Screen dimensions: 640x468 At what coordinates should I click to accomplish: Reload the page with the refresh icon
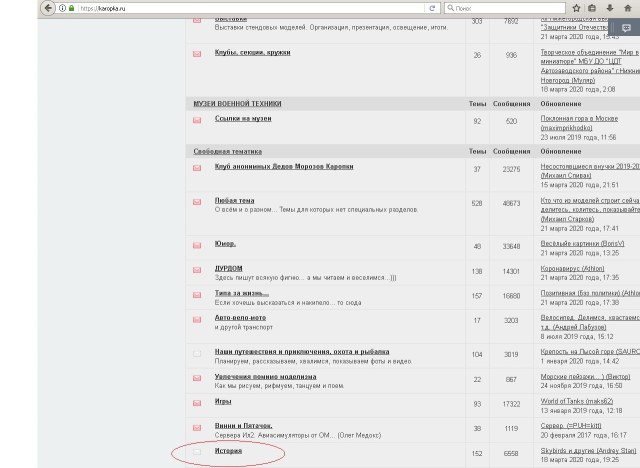tap(431, 8)
